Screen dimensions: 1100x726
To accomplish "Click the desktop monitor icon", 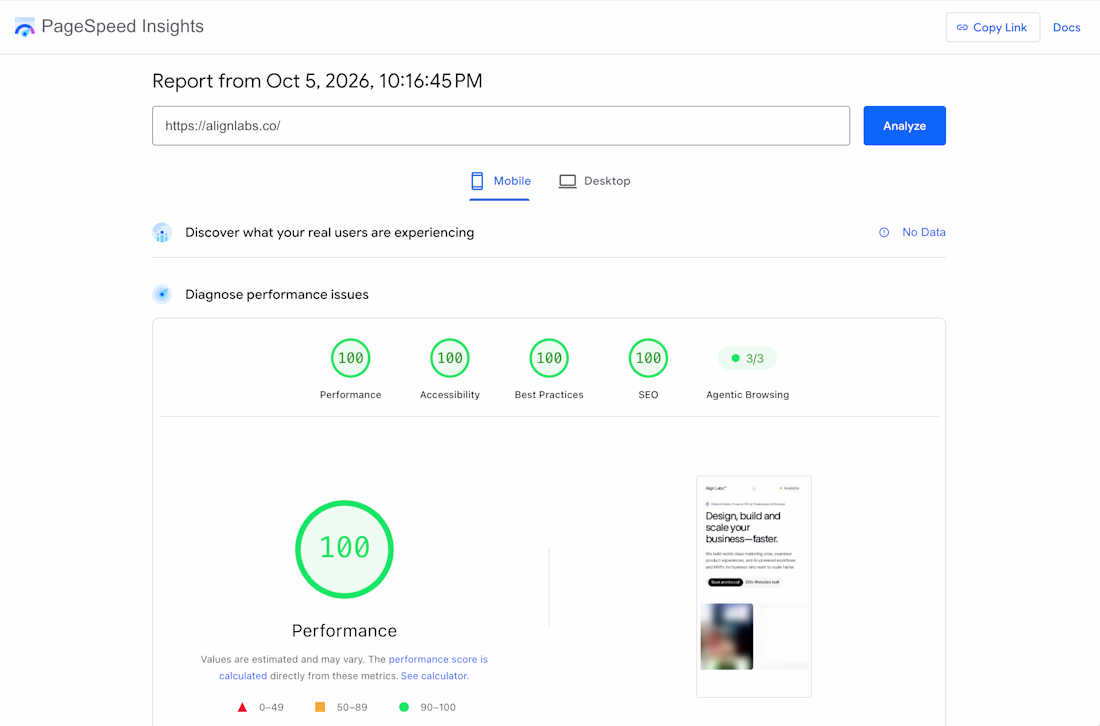I will [x=568, y=181].
